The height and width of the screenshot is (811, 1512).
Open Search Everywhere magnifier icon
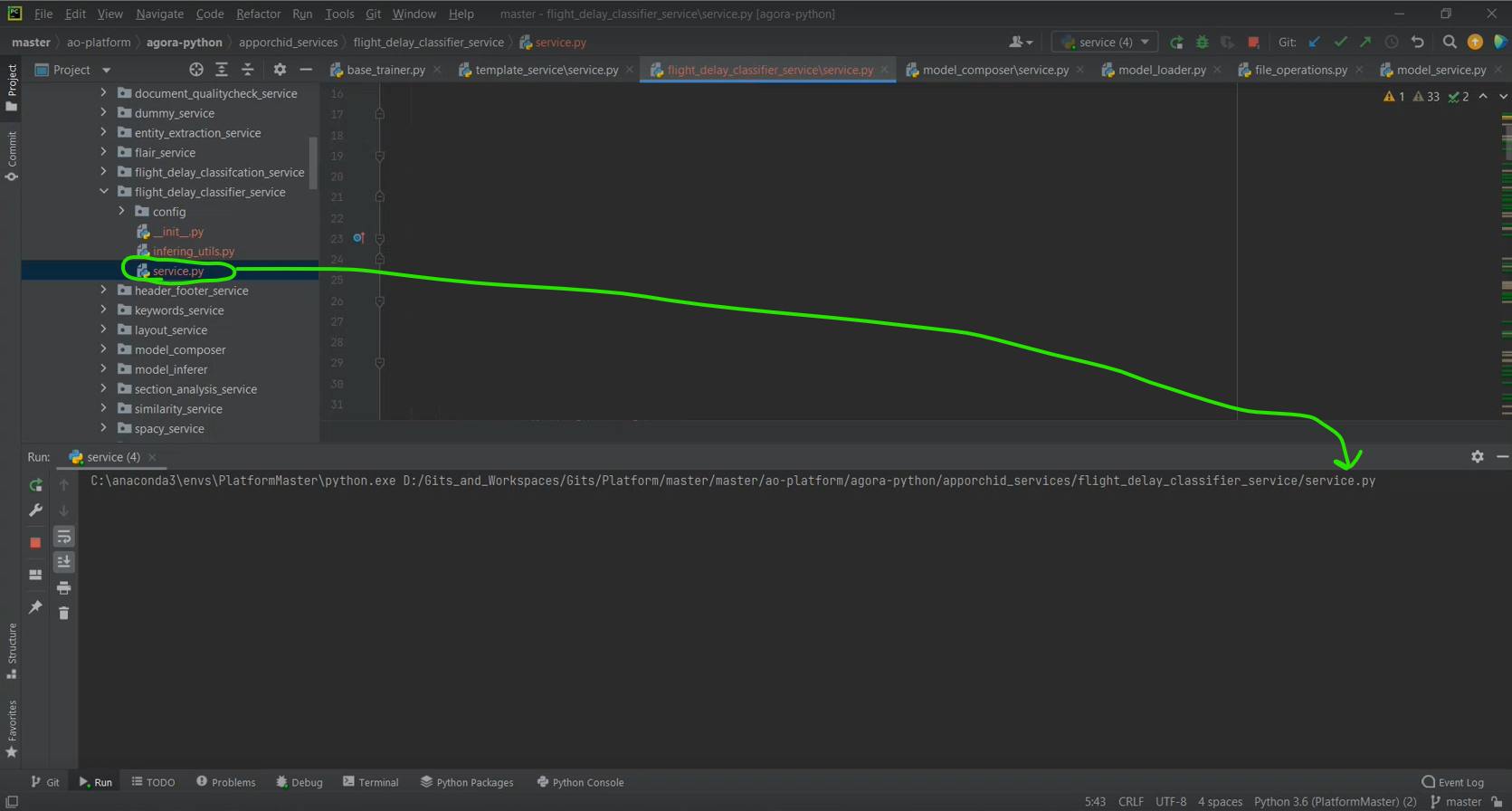click(1450, 43)
